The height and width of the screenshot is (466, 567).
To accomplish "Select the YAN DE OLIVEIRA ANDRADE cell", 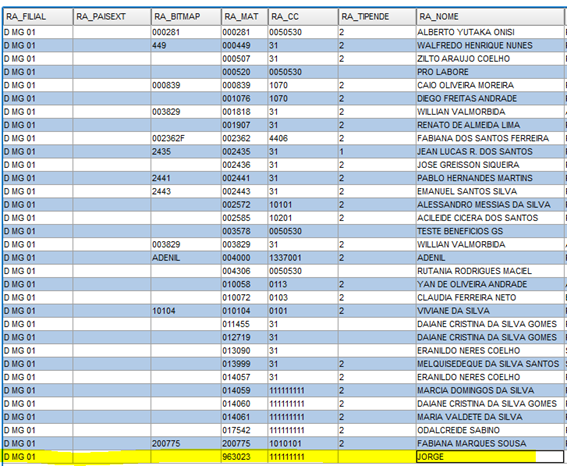I will (490, 284).
